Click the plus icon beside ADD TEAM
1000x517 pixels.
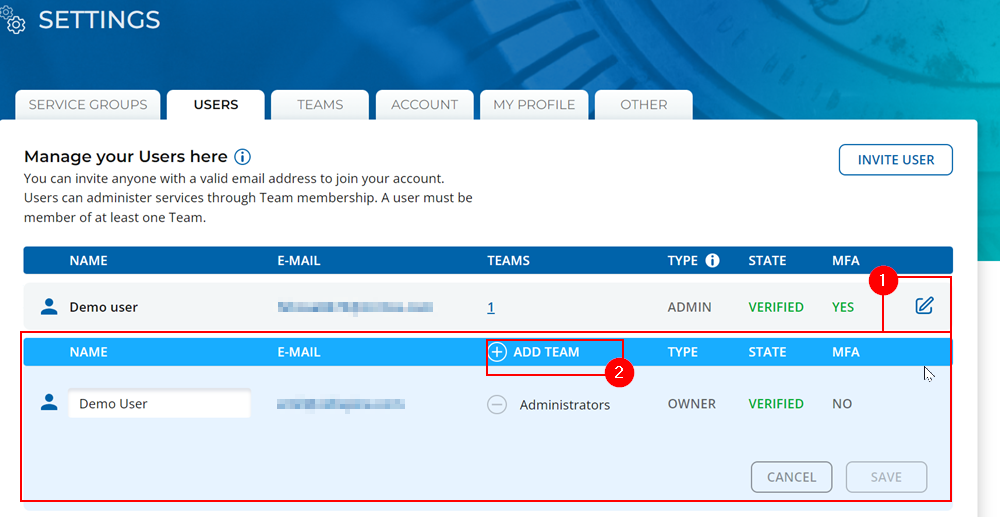pos(497,352)
